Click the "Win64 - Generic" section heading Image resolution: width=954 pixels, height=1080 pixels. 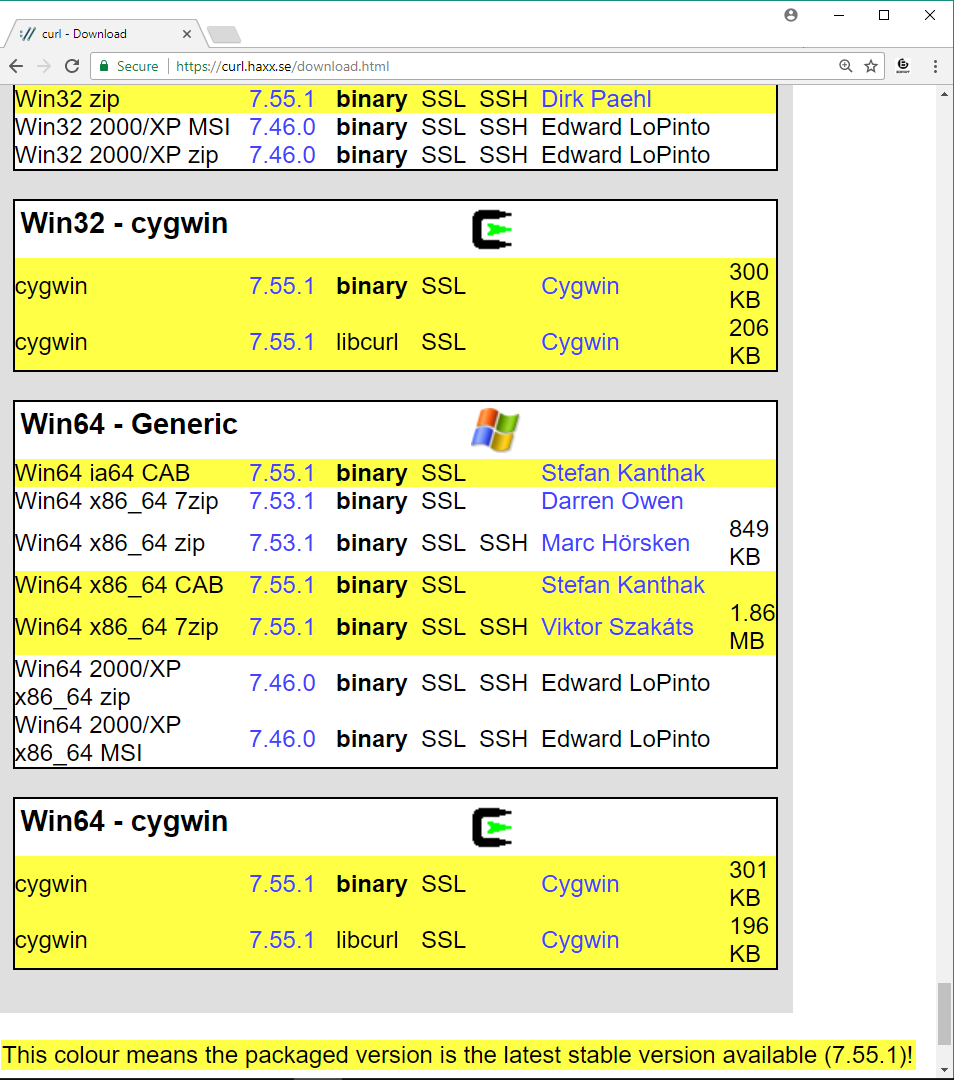tap(129, 424)
